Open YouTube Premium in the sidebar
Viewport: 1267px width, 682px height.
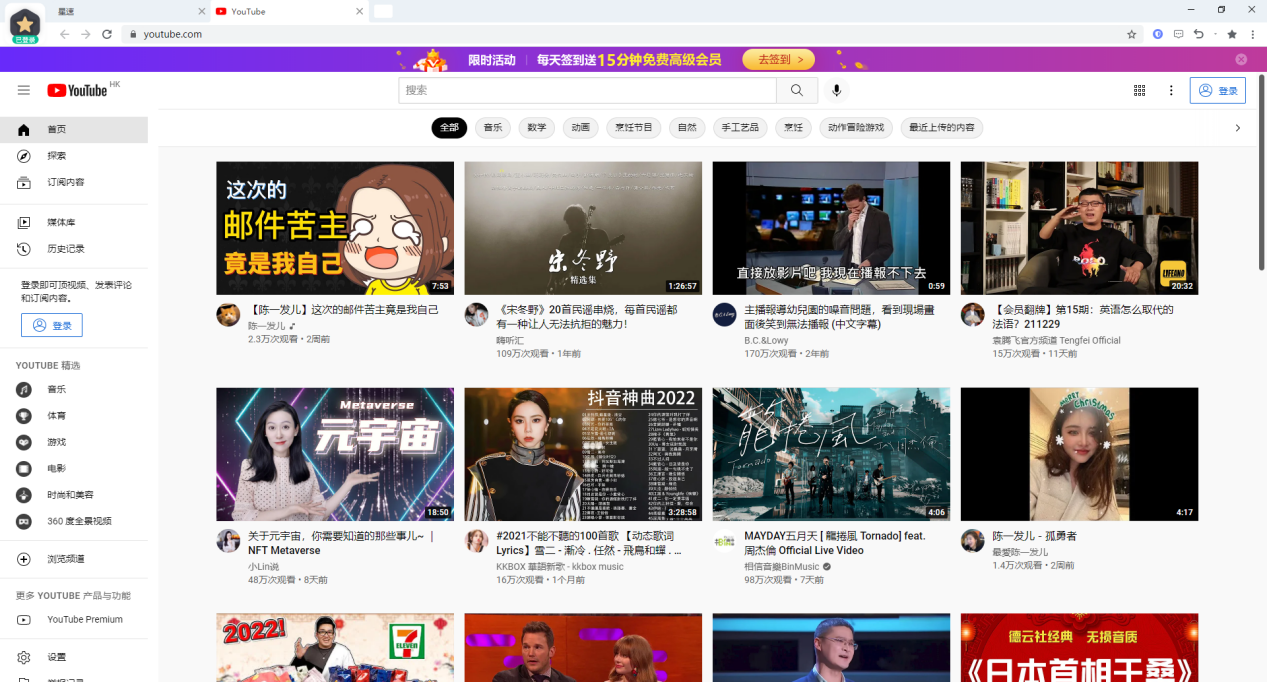coord(74,619)
